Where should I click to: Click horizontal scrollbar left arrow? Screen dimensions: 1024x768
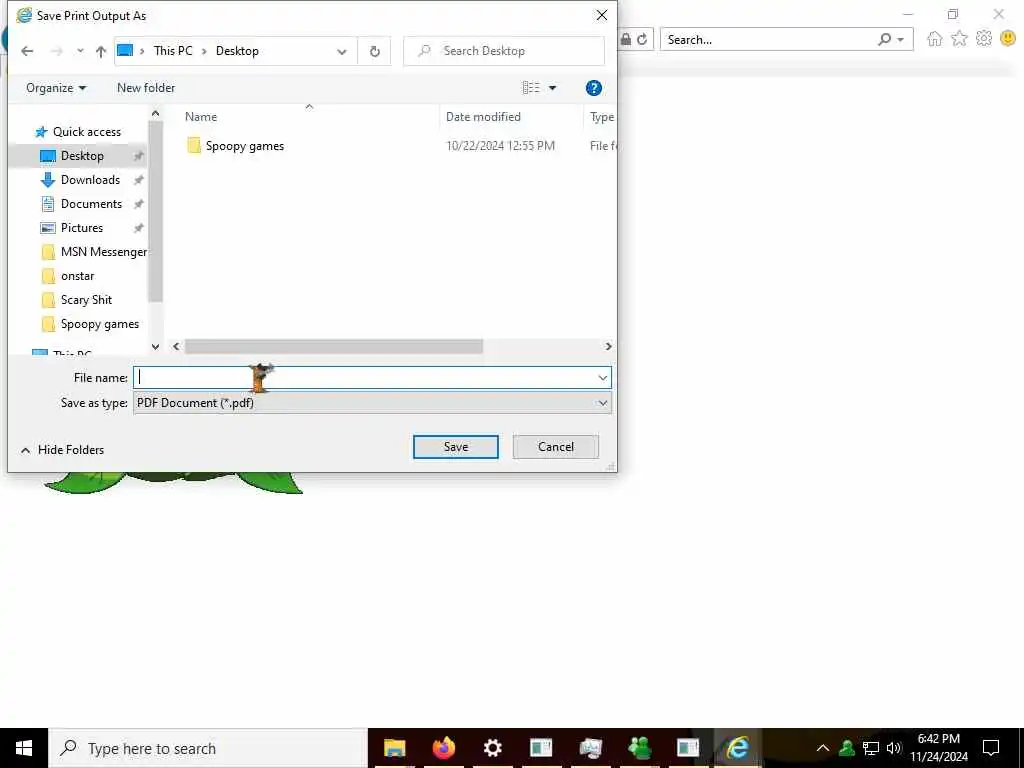click(176, 346)
